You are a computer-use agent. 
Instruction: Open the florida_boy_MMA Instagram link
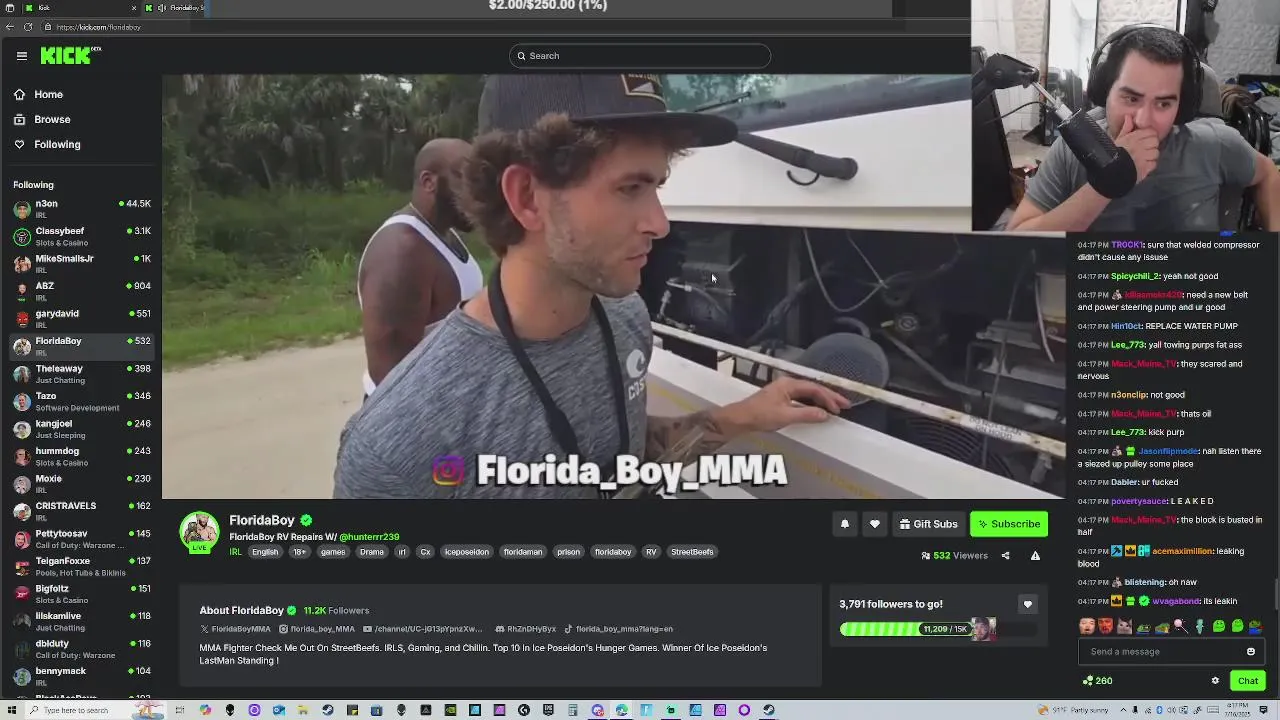(317, 629)
